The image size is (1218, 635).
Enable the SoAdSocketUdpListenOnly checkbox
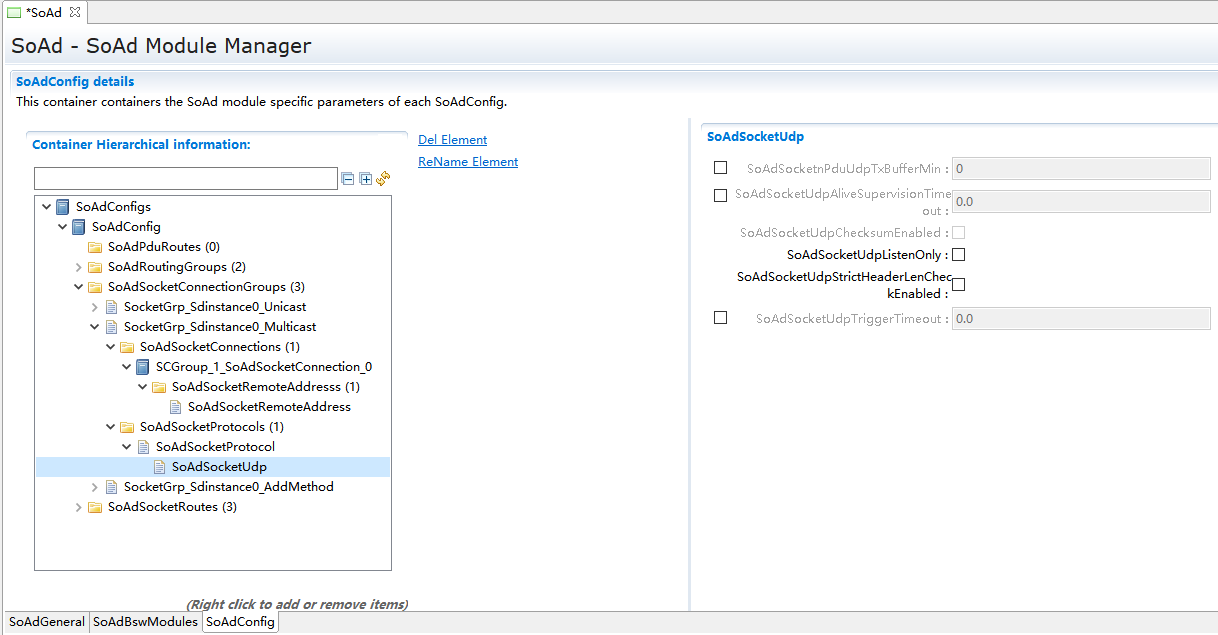pyautogui.click(x=958, y=255)
